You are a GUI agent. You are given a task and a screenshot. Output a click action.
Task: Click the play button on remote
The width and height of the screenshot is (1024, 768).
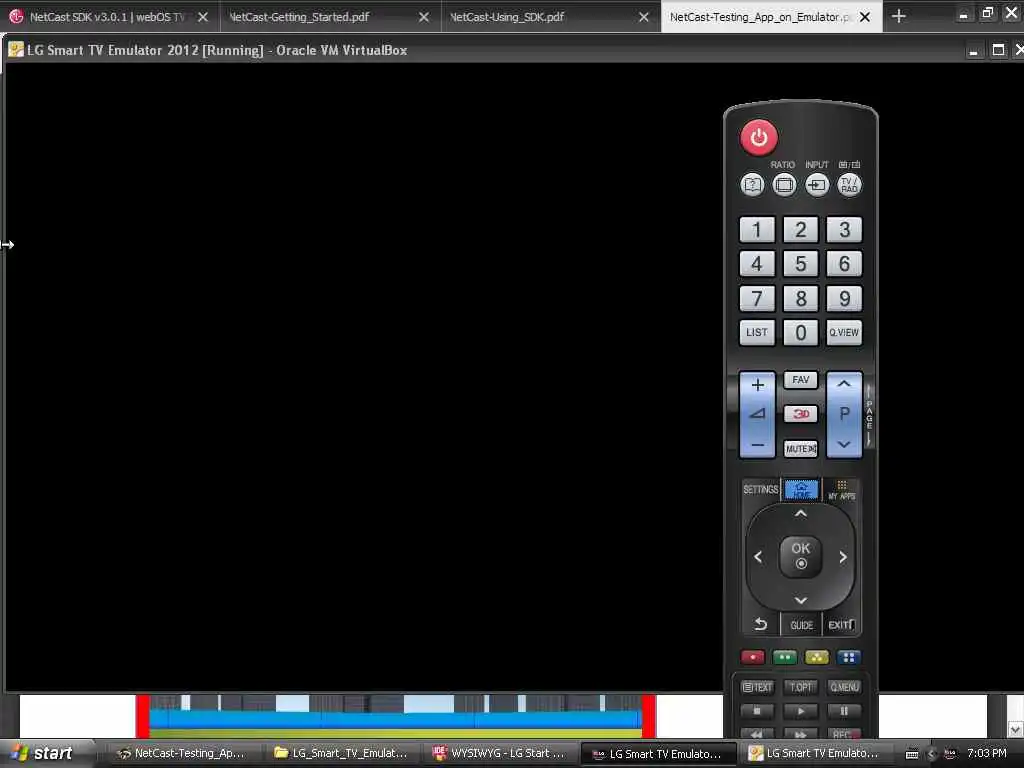point(801,711)
